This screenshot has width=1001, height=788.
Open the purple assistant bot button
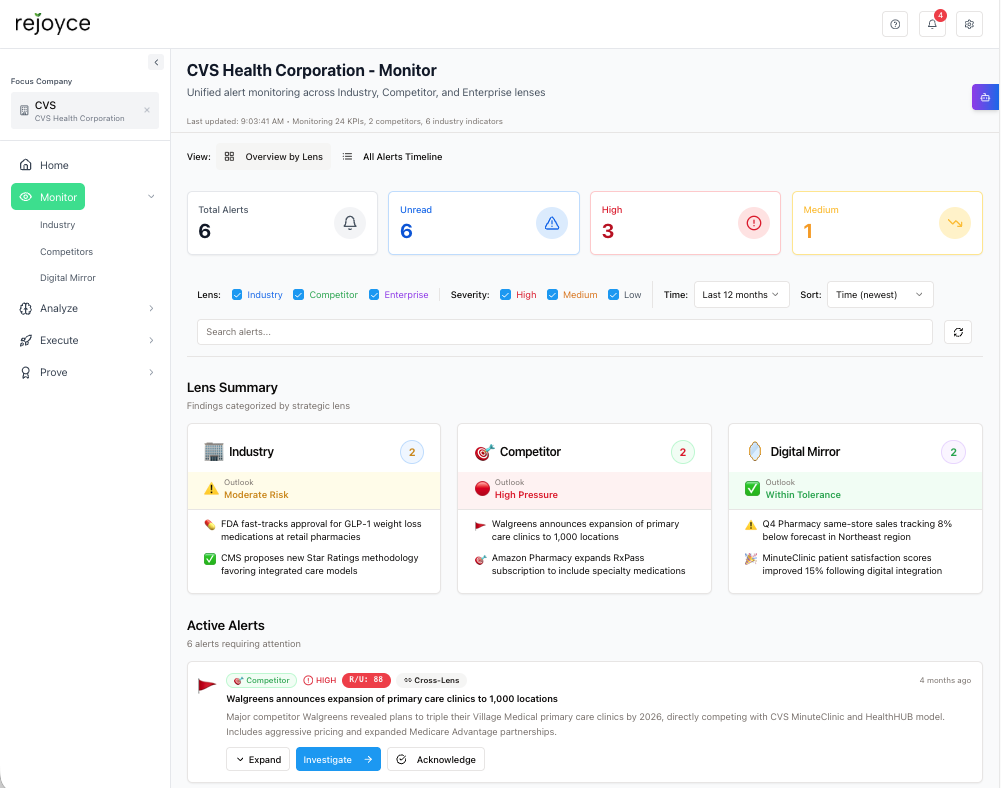click(985, 97)
